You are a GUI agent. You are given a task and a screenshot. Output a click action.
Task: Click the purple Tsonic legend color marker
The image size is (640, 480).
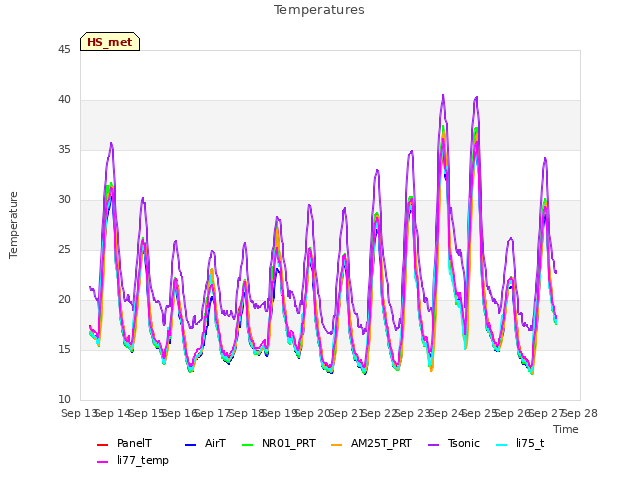(433, 444)
